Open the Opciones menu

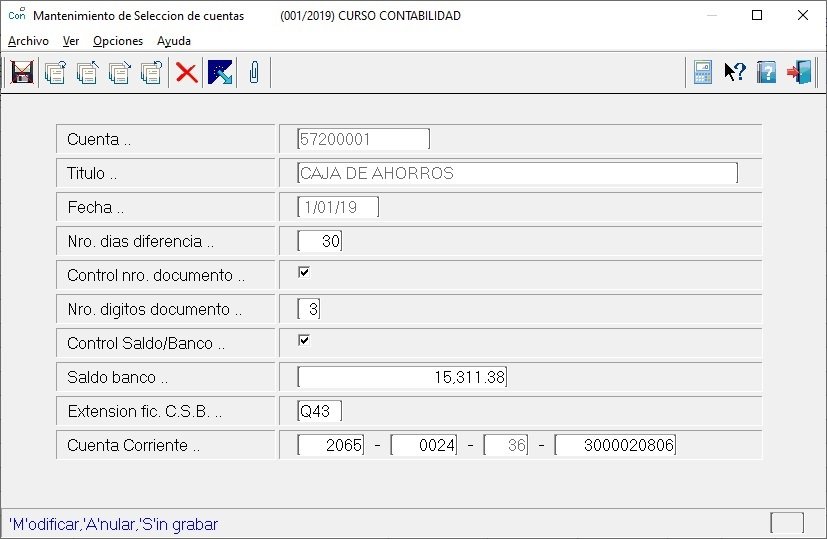[118, 41]
